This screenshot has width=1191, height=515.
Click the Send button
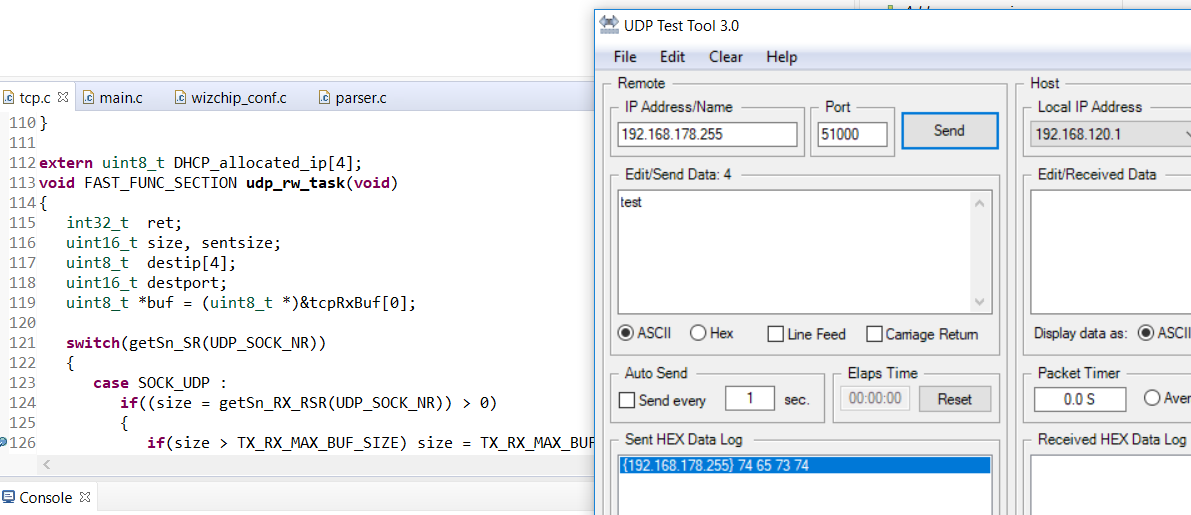[x=949, y=131]
